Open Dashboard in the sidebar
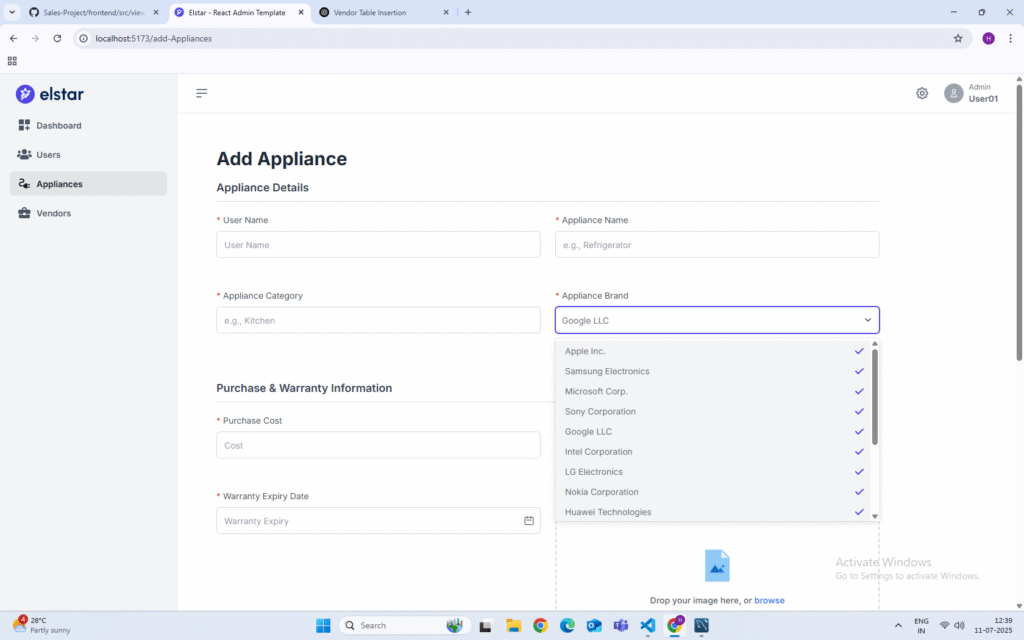1024x640 pixels. pos(88,125)
